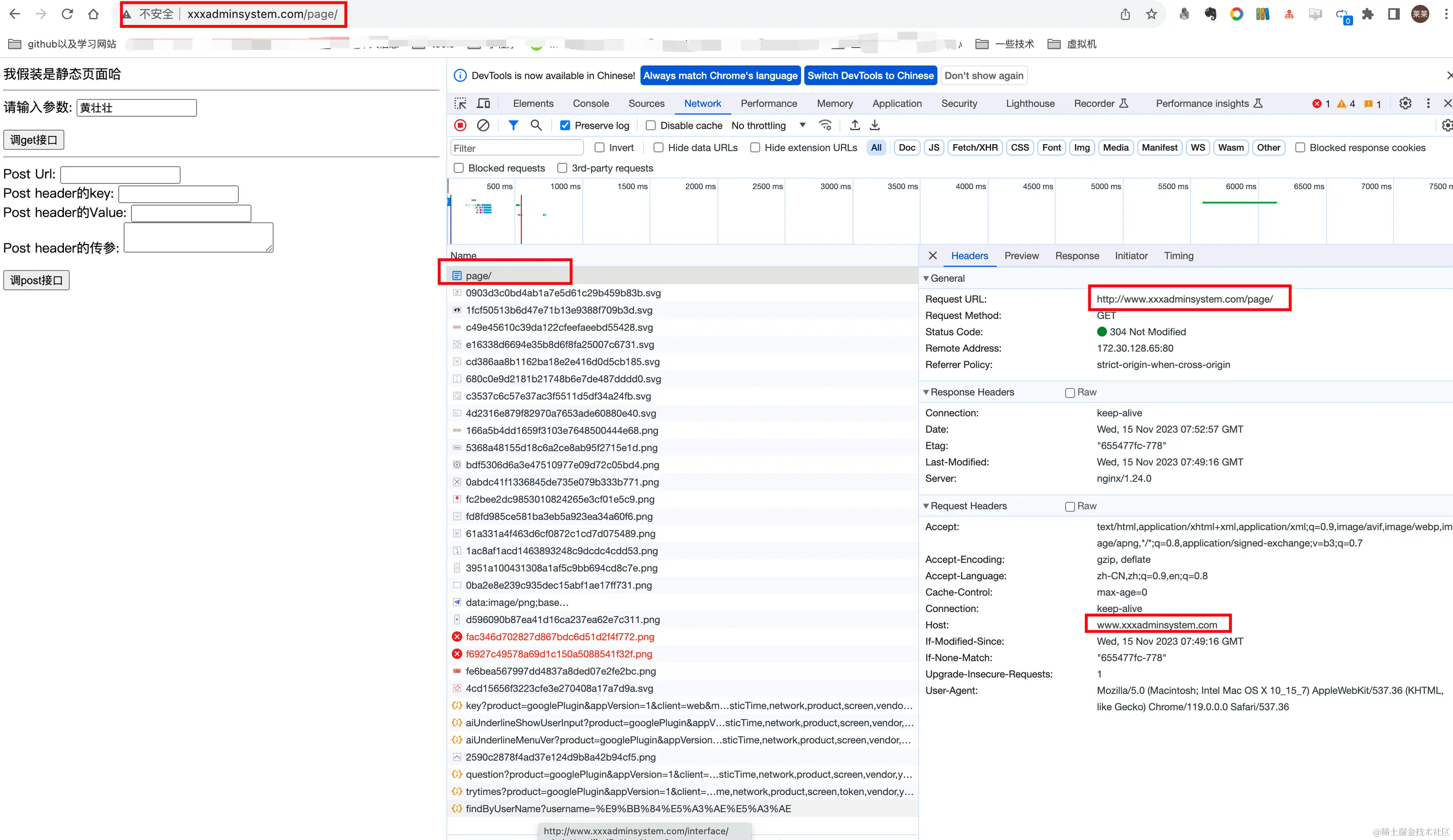
Task: Open DevTools settings gear
Action: (1405, 103)
